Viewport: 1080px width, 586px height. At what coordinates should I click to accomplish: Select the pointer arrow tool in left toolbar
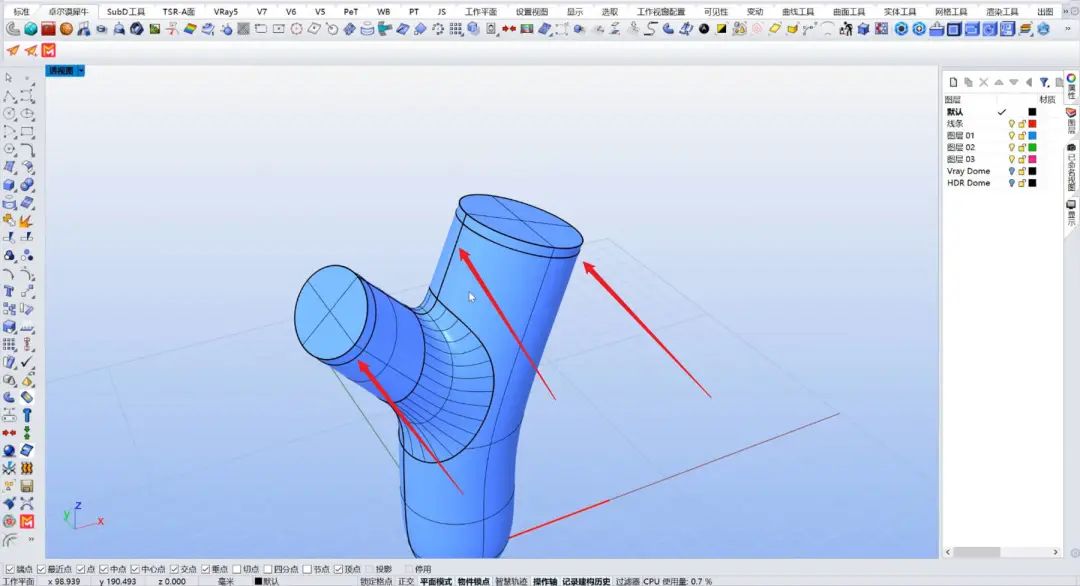[x=10, y=78]
